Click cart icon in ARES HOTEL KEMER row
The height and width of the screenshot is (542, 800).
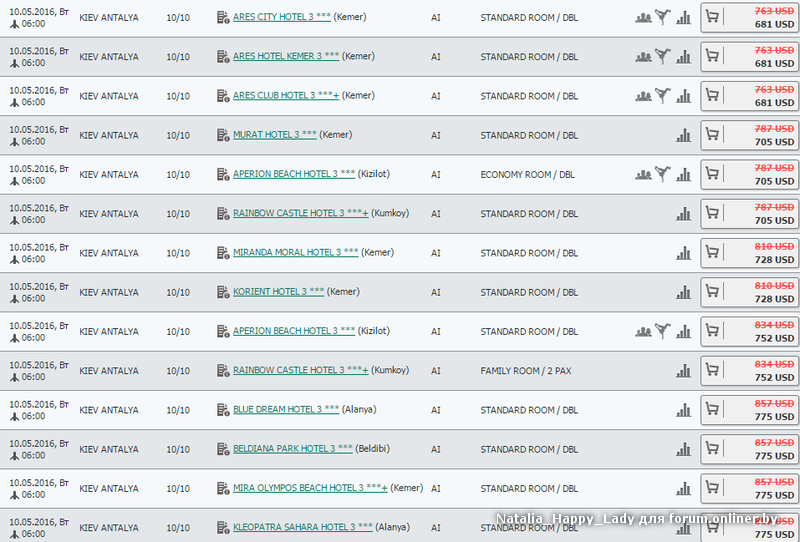712,56
